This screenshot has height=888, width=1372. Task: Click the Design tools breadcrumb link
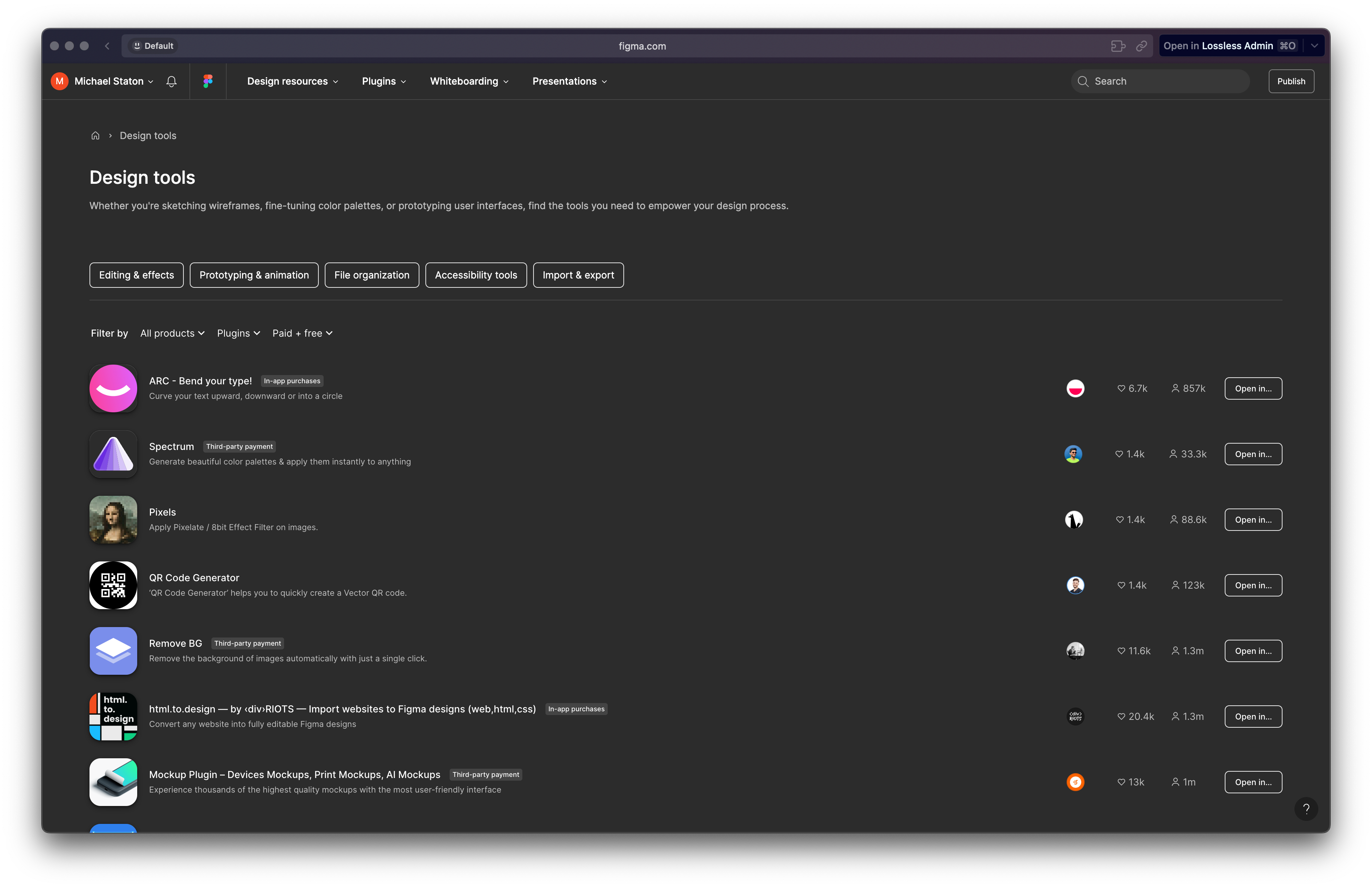[148, 135]
